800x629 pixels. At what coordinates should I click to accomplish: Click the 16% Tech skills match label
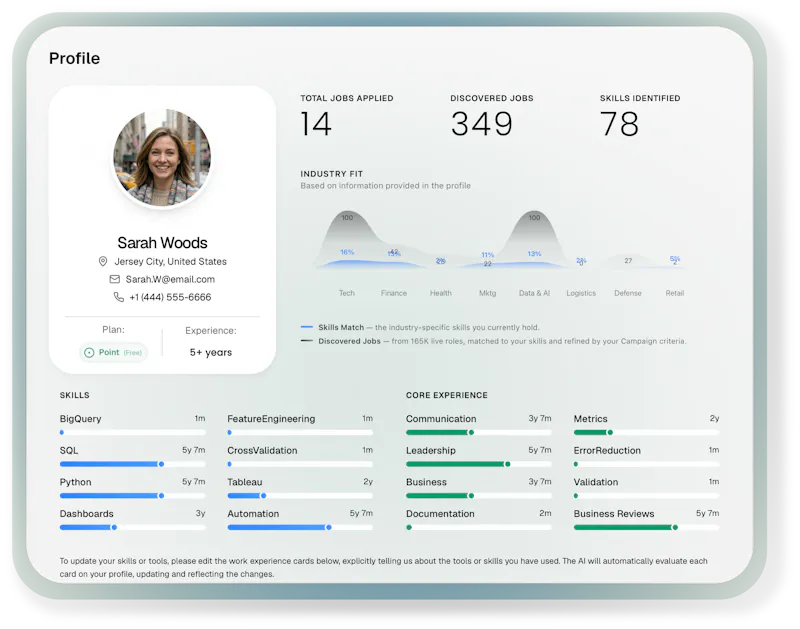point(347,252)
